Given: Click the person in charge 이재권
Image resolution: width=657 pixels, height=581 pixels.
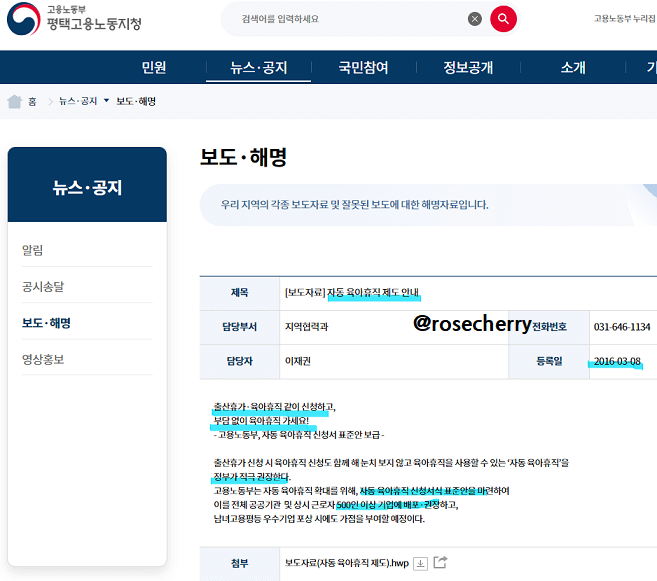Looking at the screenshot, I should pos(297,361).
